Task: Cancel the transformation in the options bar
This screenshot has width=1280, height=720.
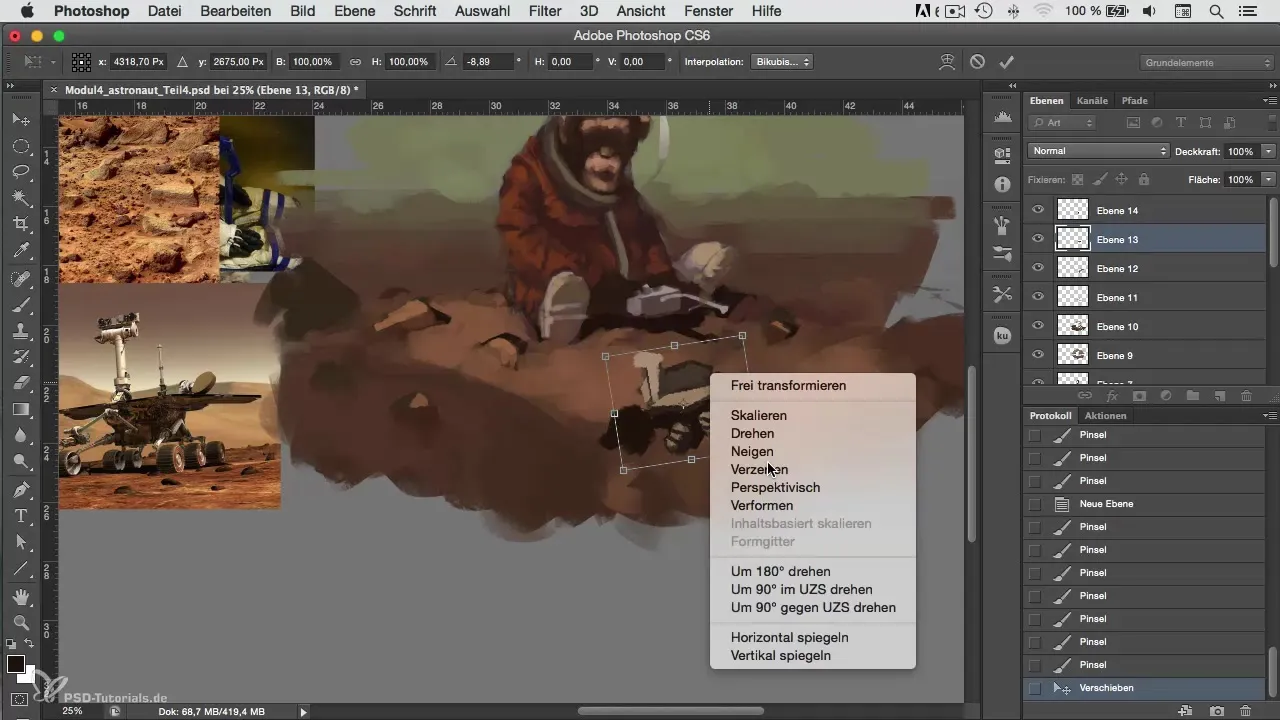Action: [x=977, y=62]
